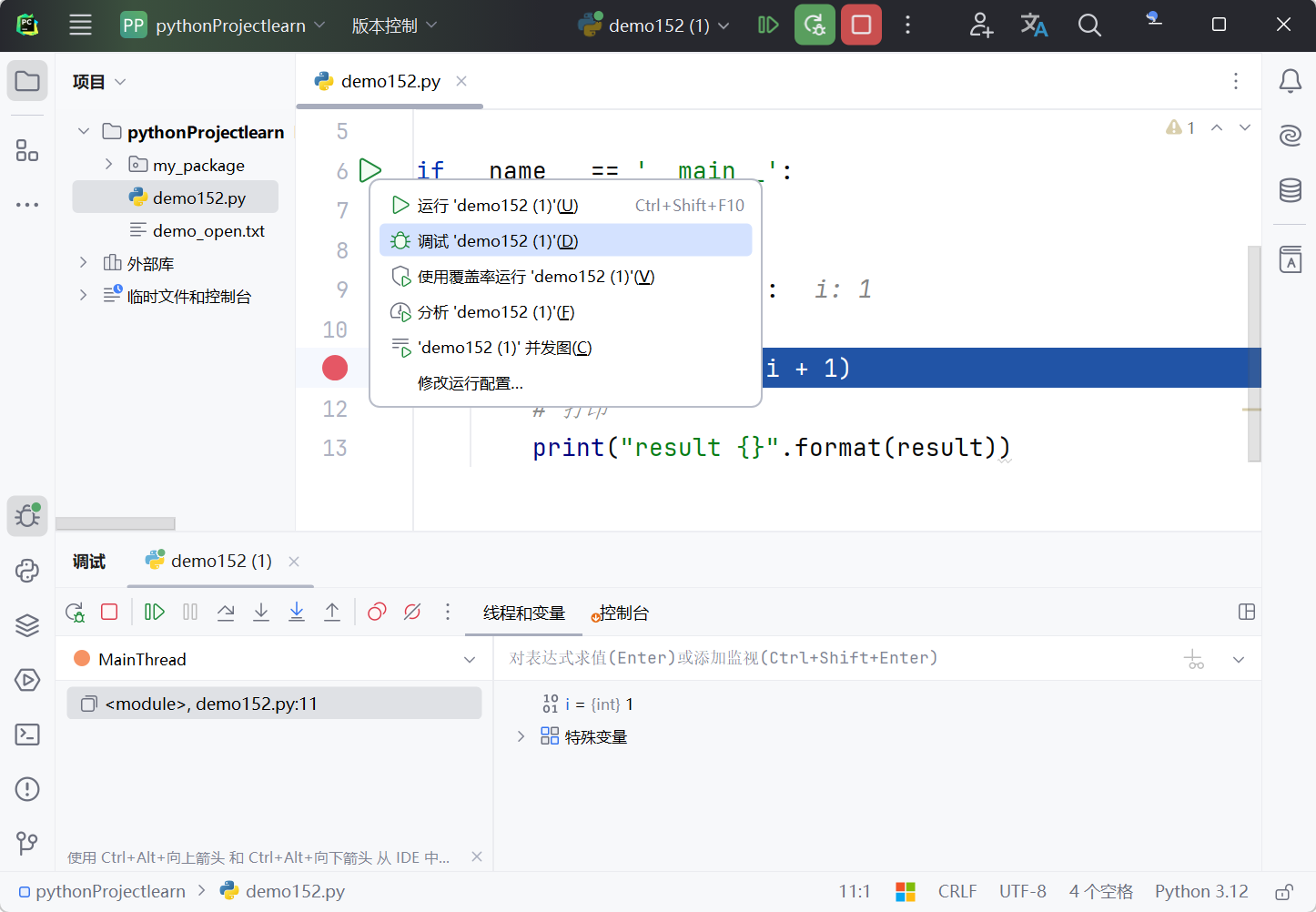Click Step Into in debug toolbar
Screen dimensions: 1316x912
[261, 612]
